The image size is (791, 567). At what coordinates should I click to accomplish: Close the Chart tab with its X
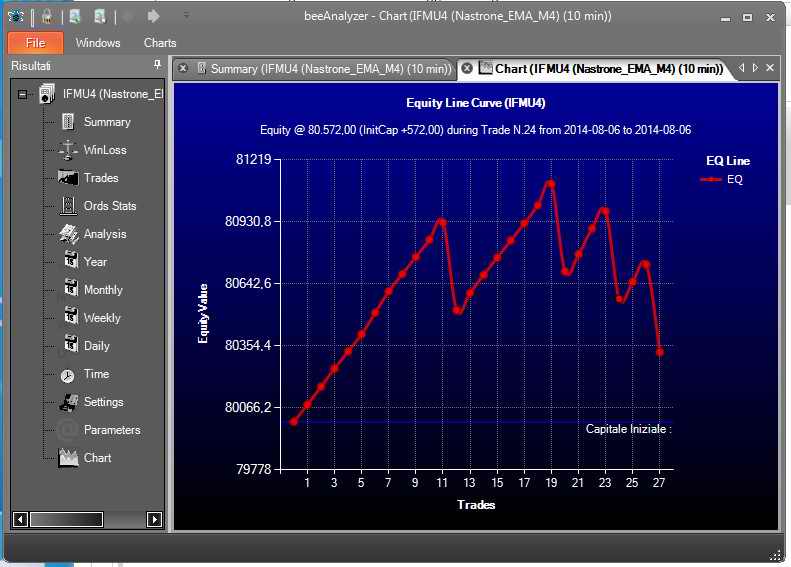467,68
